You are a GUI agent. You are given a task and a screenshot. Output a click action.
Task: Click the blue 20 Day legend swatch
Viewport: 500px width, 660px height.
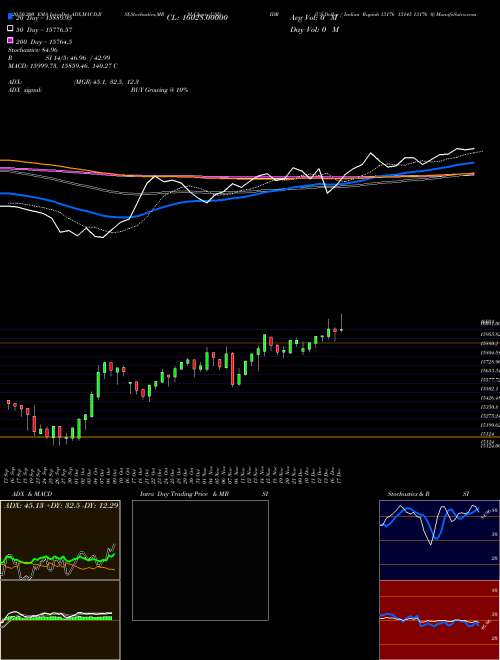[x=10, y=17]
